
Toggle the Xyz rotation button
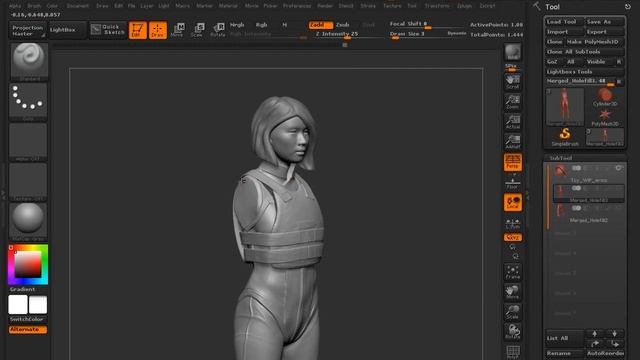pos(513,237)
